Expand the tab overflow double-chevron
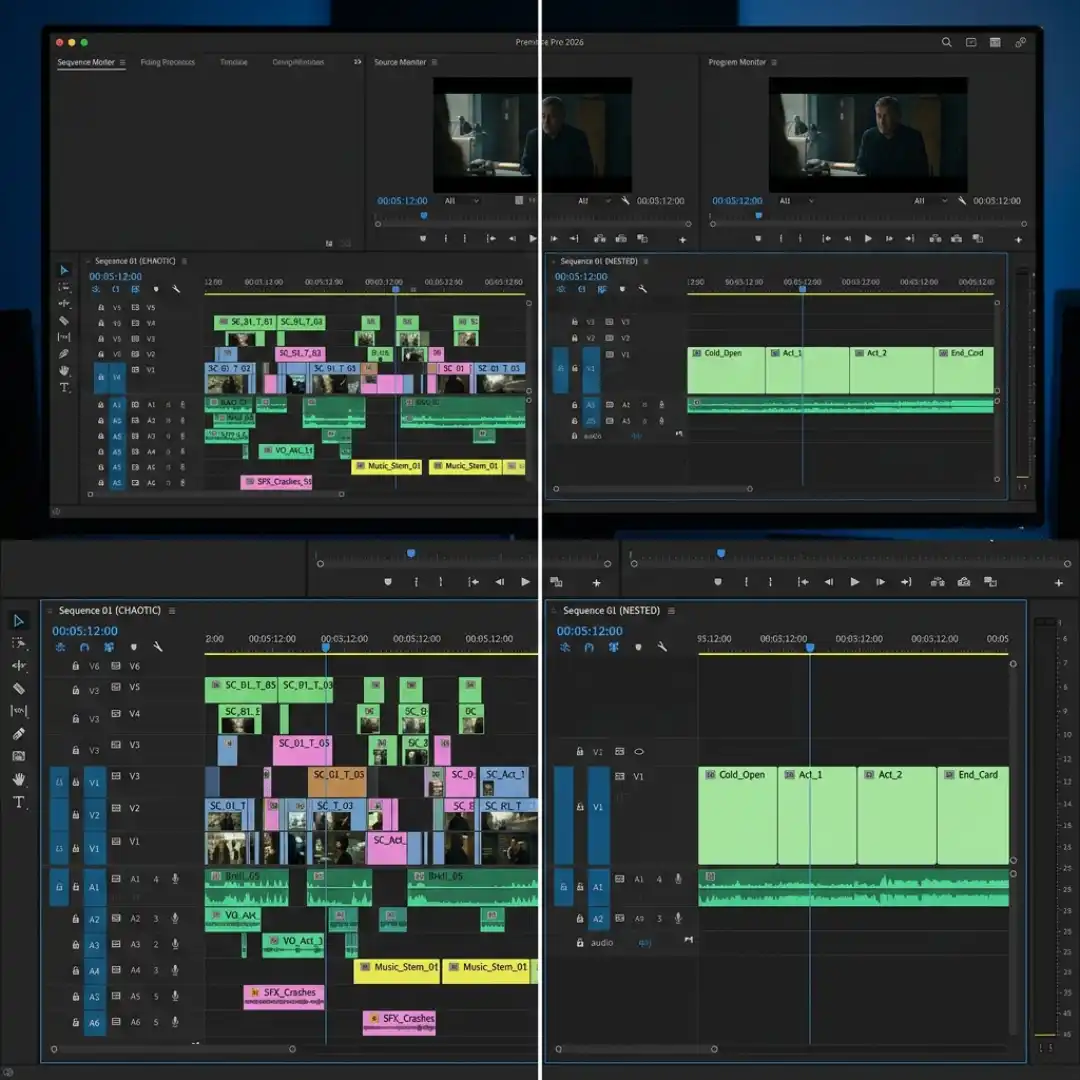This screenshot has width=1080, height=1080. click(x=357, y=62)
